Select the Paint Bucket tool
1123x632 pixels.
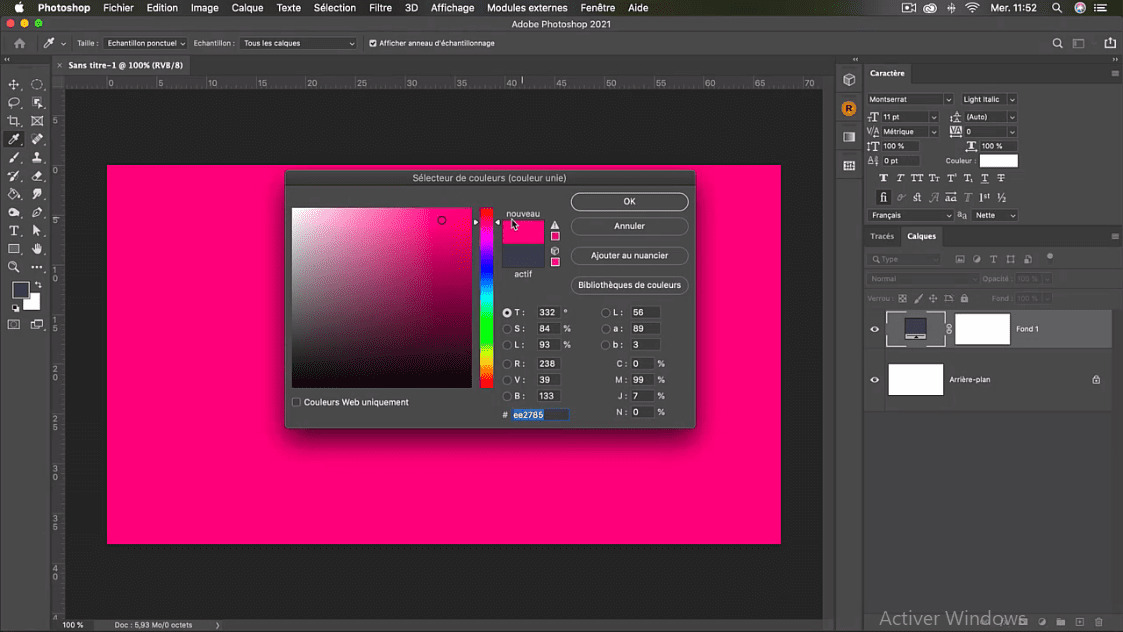click(x=14, y=194)
